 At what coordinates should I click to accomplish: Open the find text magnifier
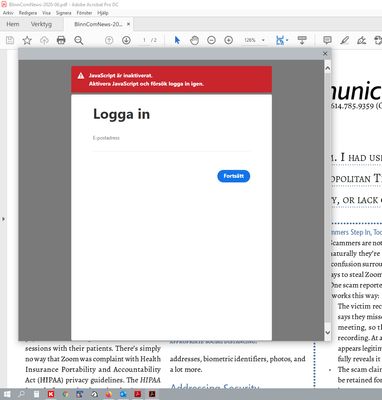click(79, 40)
